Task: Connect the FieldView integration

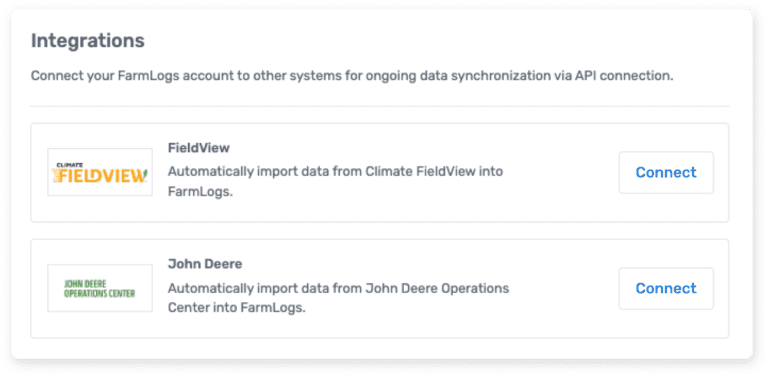Action: pyautogui.click(x=666, y=172)
